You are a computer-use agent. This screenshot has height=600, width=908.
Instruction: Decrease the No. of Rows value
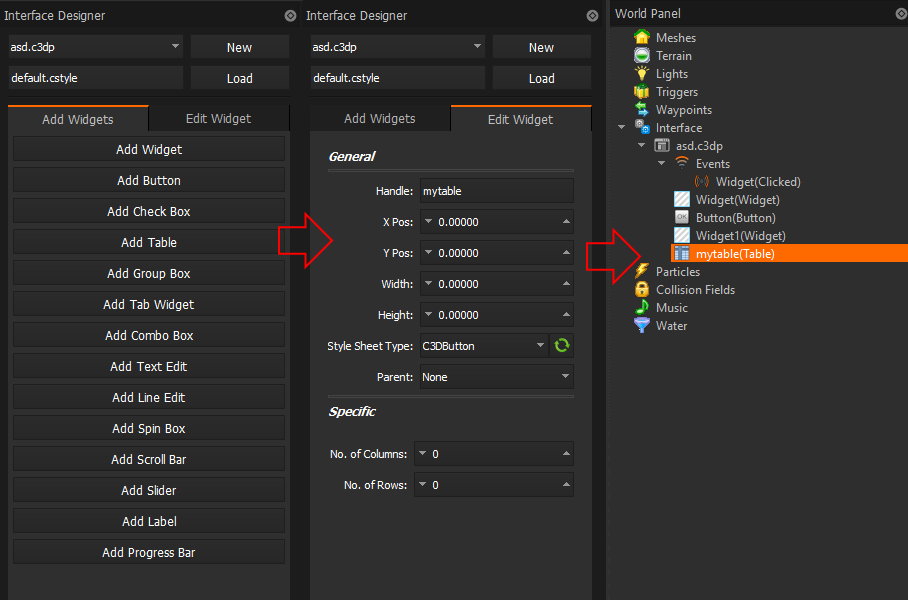423,484
